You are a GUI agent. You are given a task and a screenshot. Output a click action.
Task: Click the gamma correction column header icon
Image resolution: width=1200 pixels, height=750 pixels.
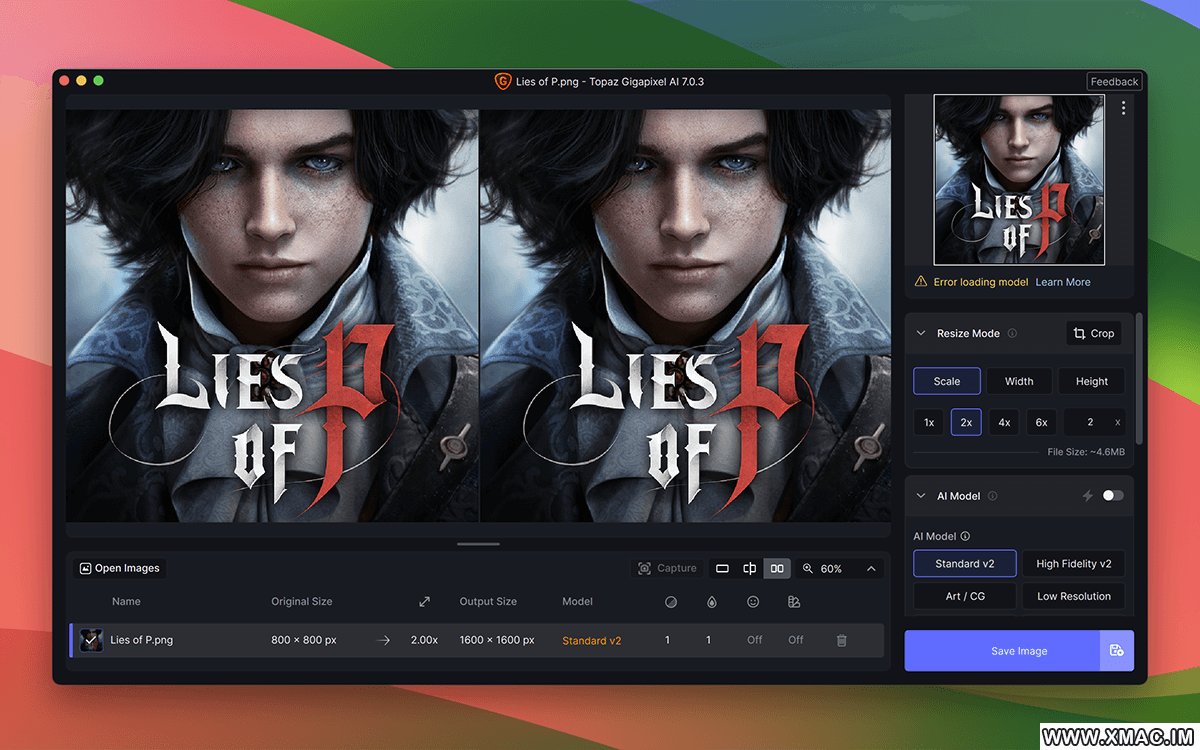(794, 602)
